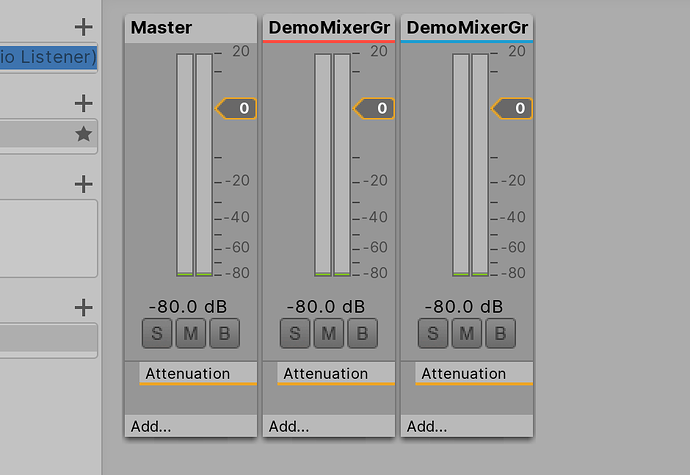Select Attenuation on the red-underlined DemoMixerGr strip
The height and width of the screenshot is (475, 690).
[336, 373]
